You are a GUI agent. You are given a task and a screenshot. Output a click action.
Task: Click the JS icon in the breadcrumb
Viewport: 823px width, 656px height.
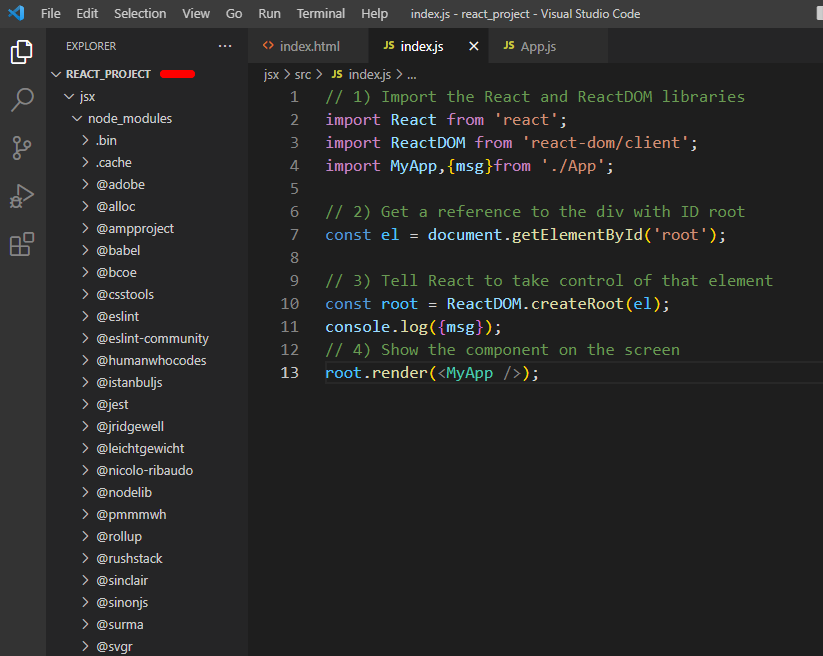pyautogui.click(x=337, y=75)
